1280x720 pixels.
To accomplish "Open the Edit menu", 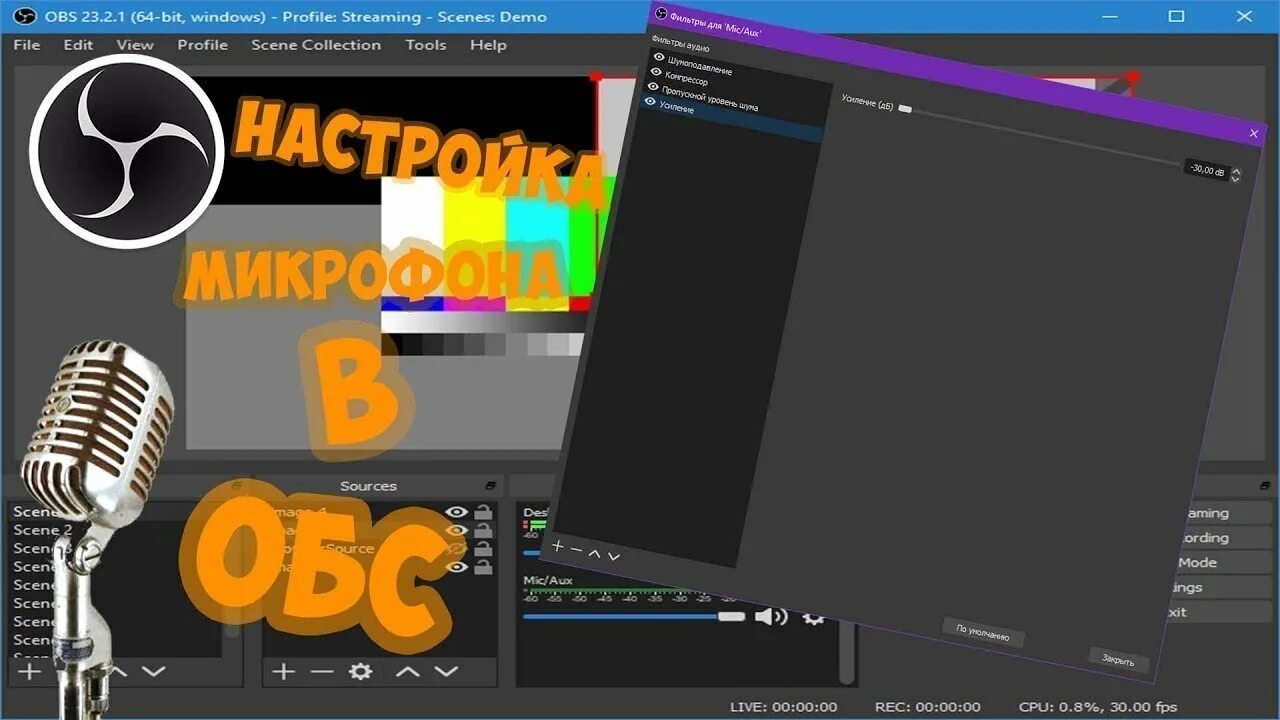I will click(78, 45).
